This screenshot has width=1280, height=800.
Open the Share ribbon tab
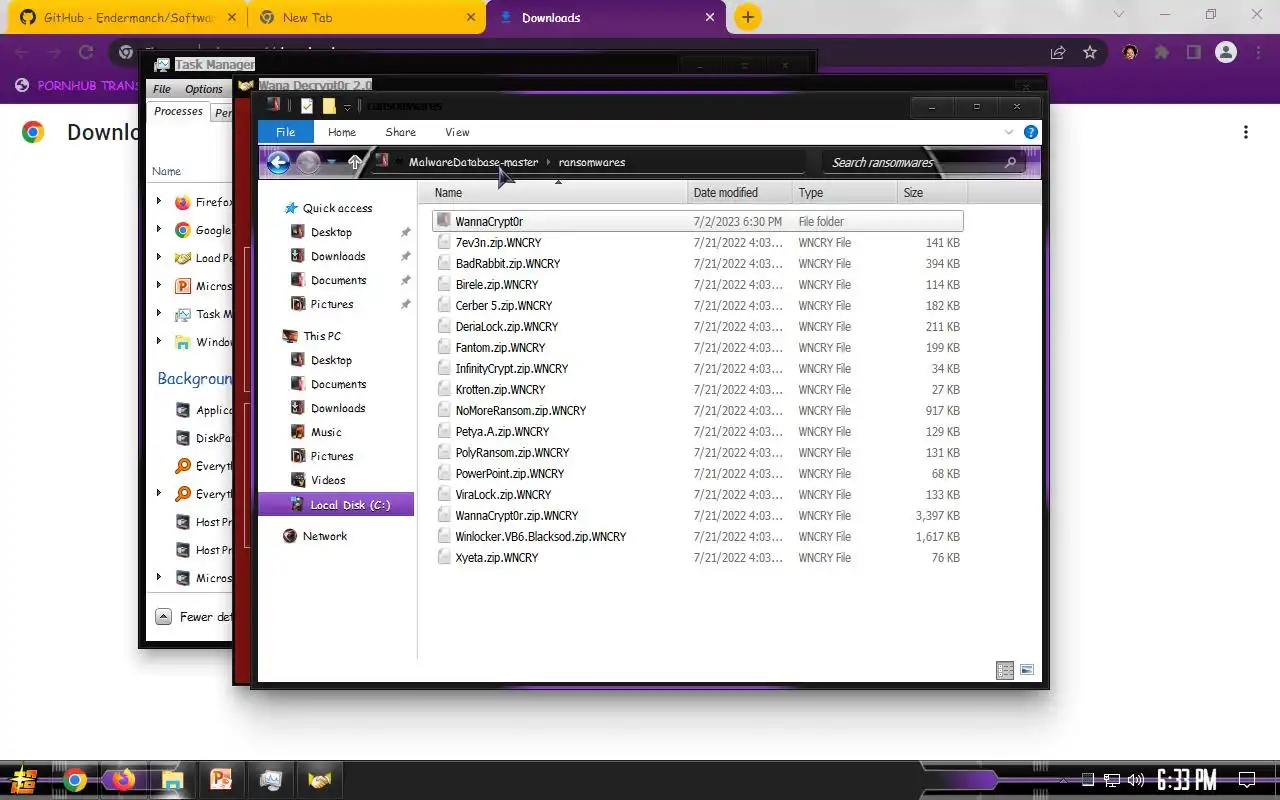pos(400,132)
